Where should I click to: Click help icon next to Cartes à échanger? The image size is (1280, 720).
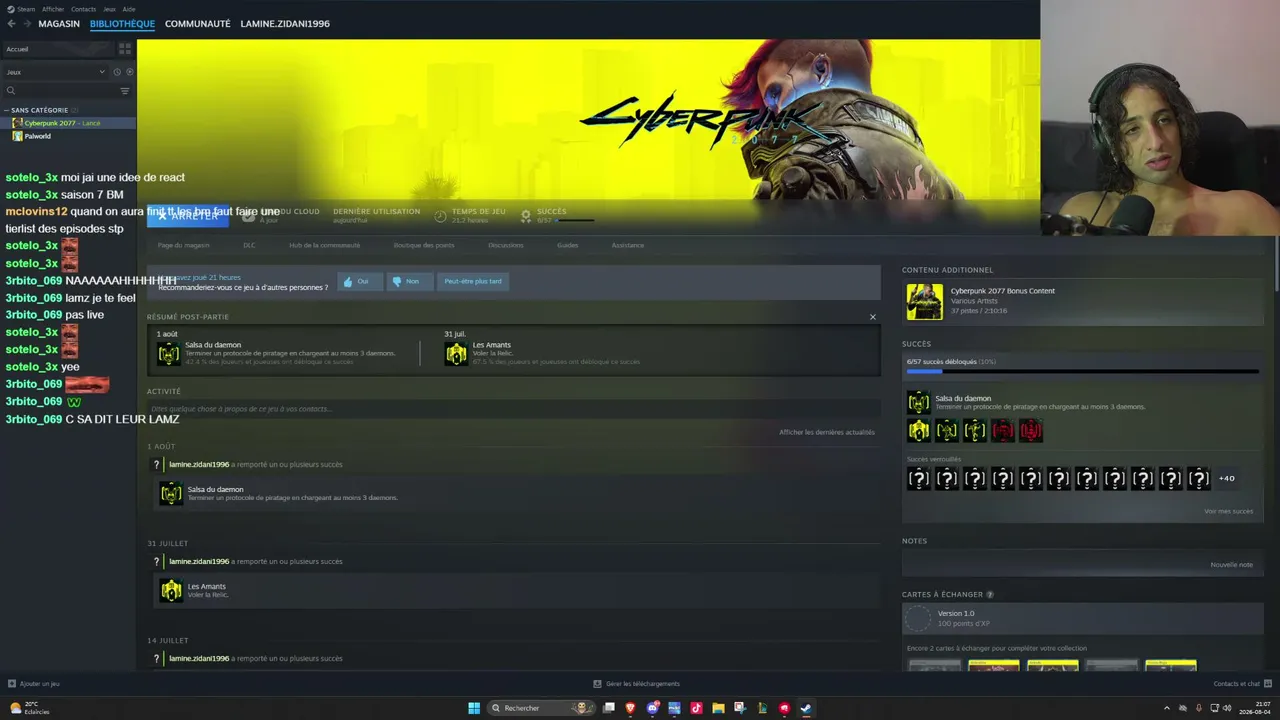click(x=990, y=595)
